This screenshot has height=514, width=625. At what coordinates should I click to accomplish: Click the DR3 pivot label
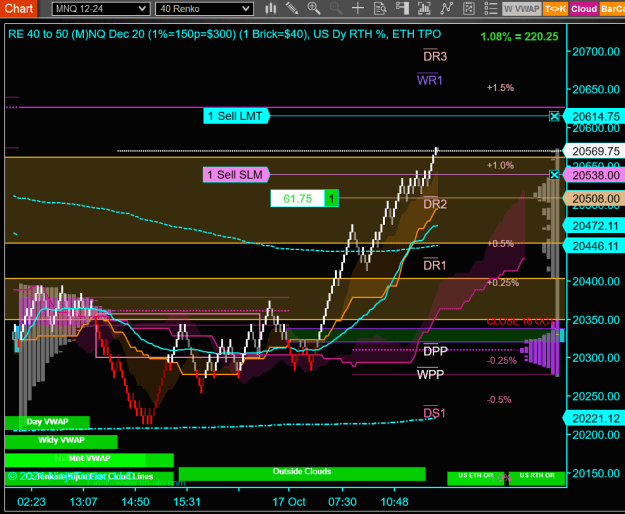435,56
